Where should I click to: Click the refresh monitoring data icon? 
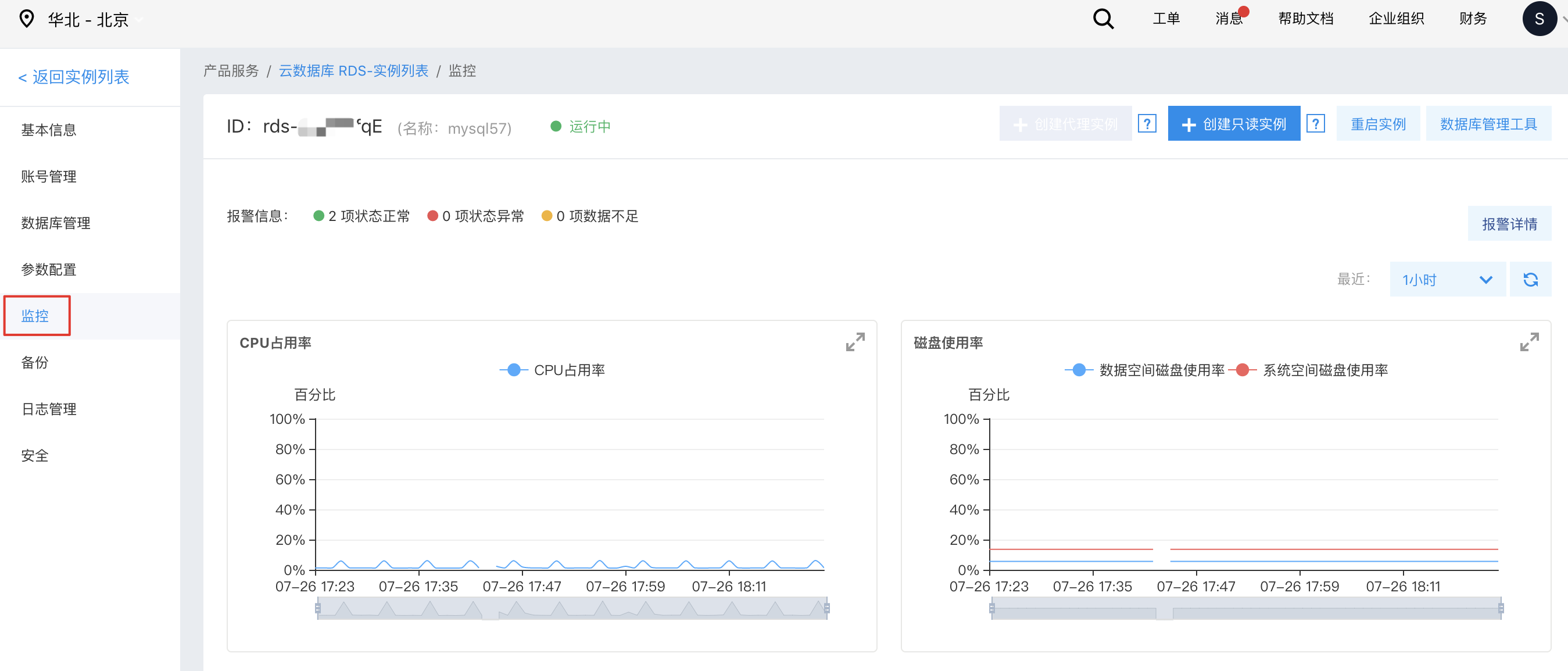(x=1530, y=280)
